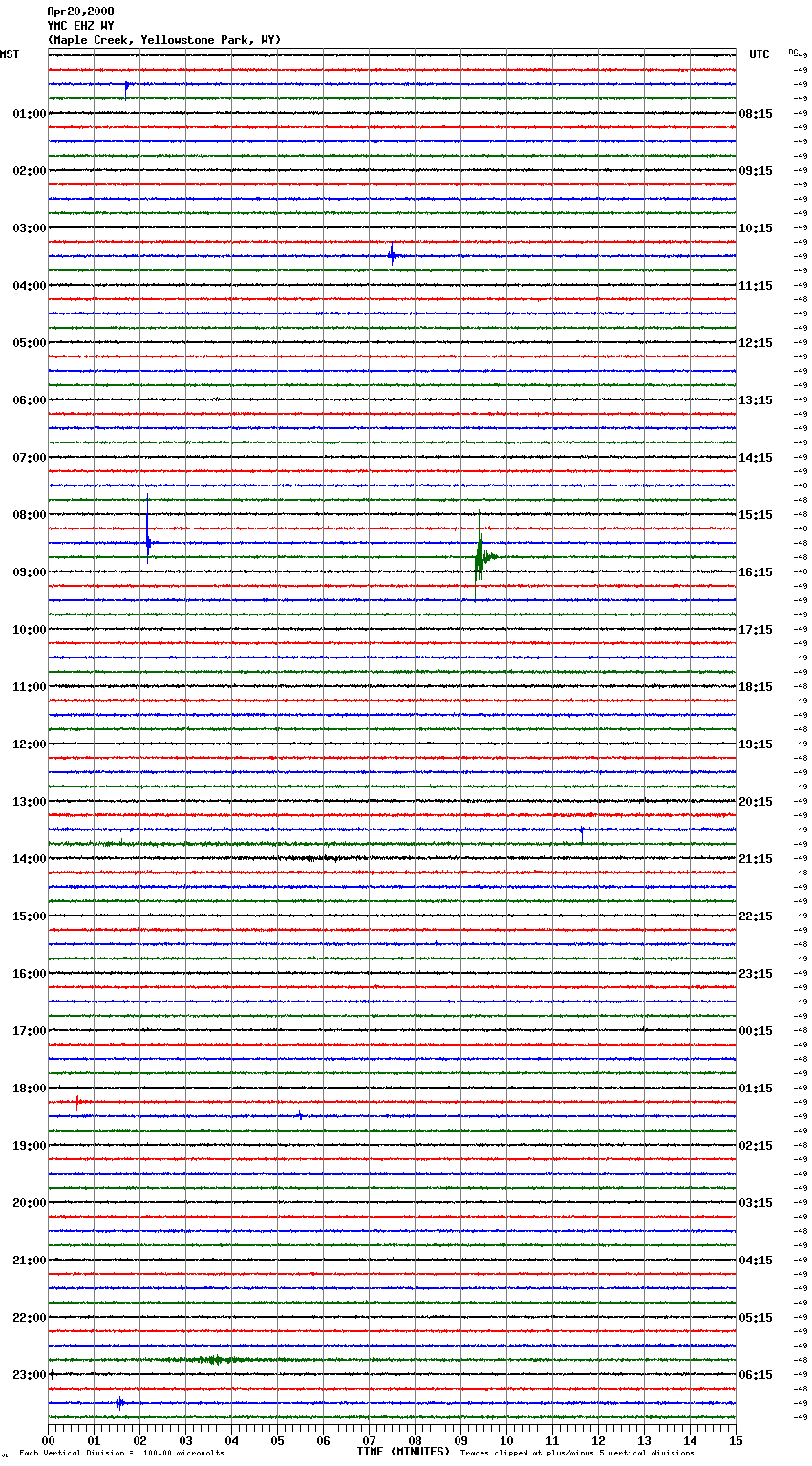Click the DC column header
Screen dimensions: 812x1466
(793, 52)
